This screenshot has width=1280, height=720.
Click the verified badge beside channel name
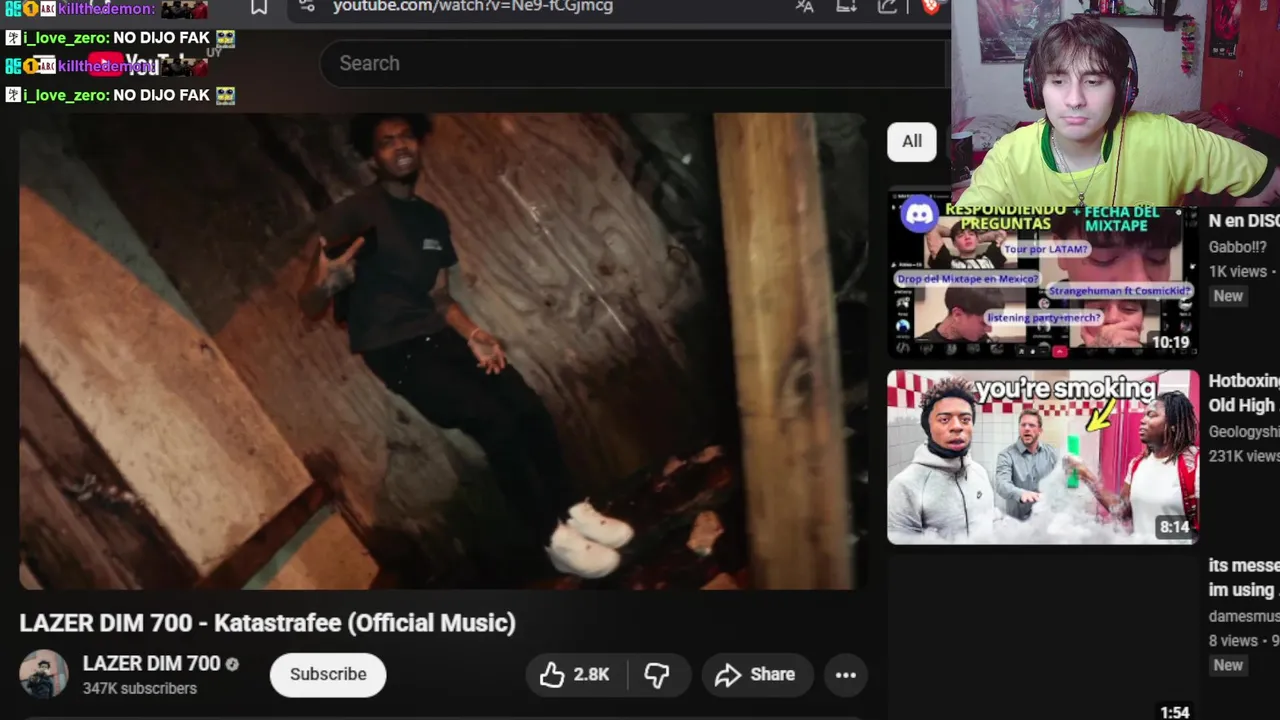pyautogui.click(x=232, y=664)
